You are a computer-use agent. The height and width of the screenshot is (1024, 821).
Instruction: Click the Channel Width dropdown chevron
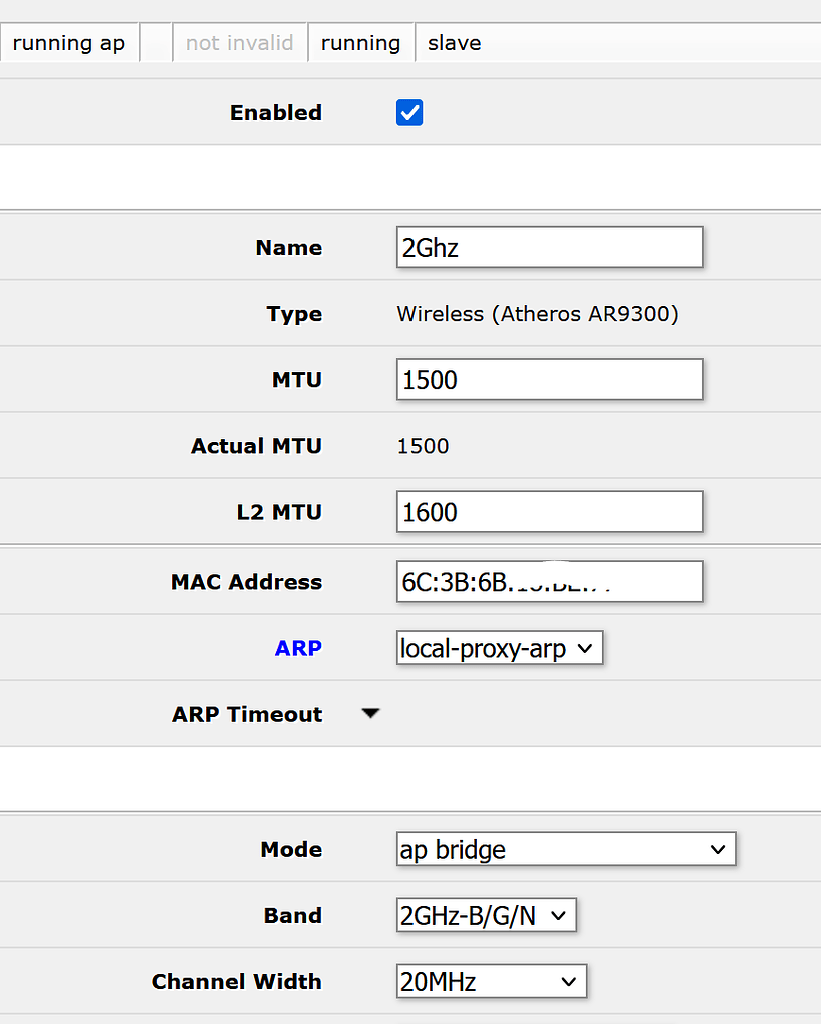point(568,981)
